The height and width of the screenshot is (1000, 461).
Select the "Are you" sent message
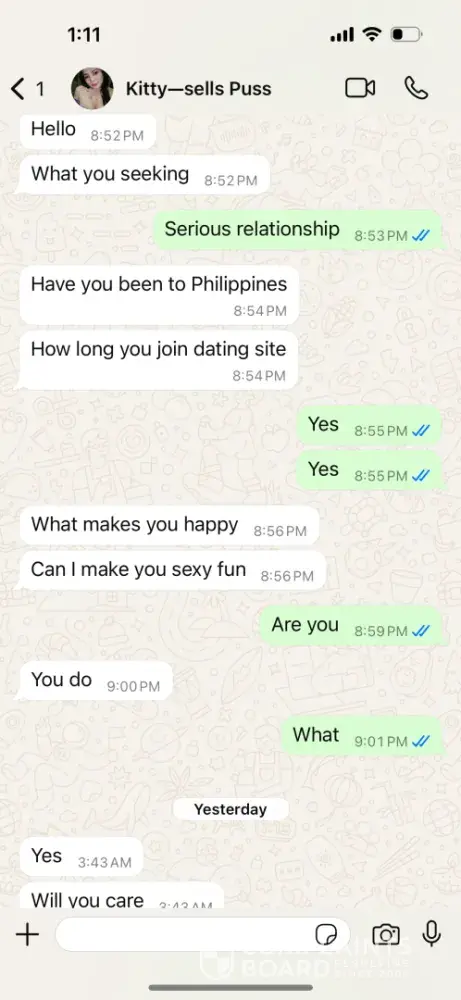[351, 626]
